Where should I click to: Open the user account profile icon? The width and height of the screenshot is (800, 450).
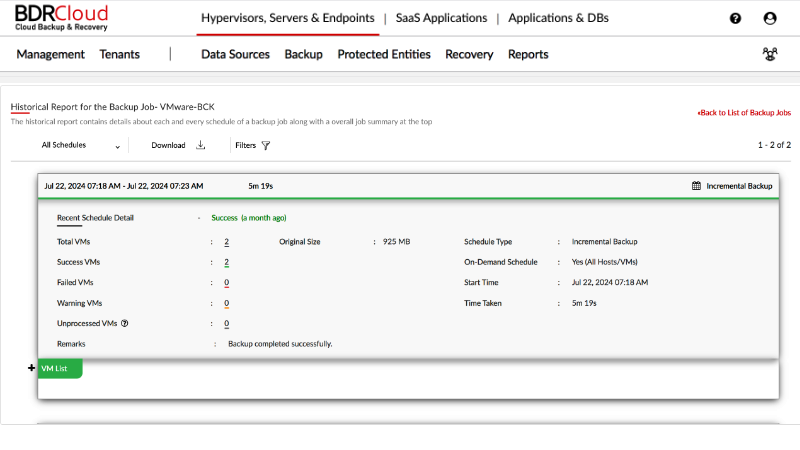pos(770,18)
